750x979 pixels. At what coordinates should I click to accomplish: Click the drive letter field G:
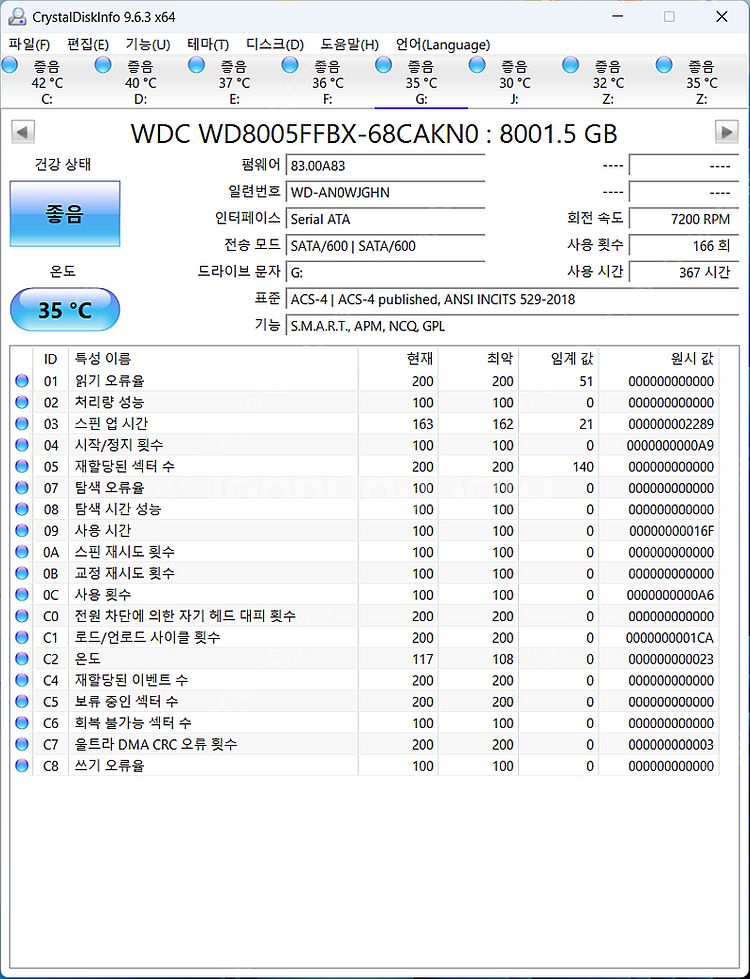point(385,273)
